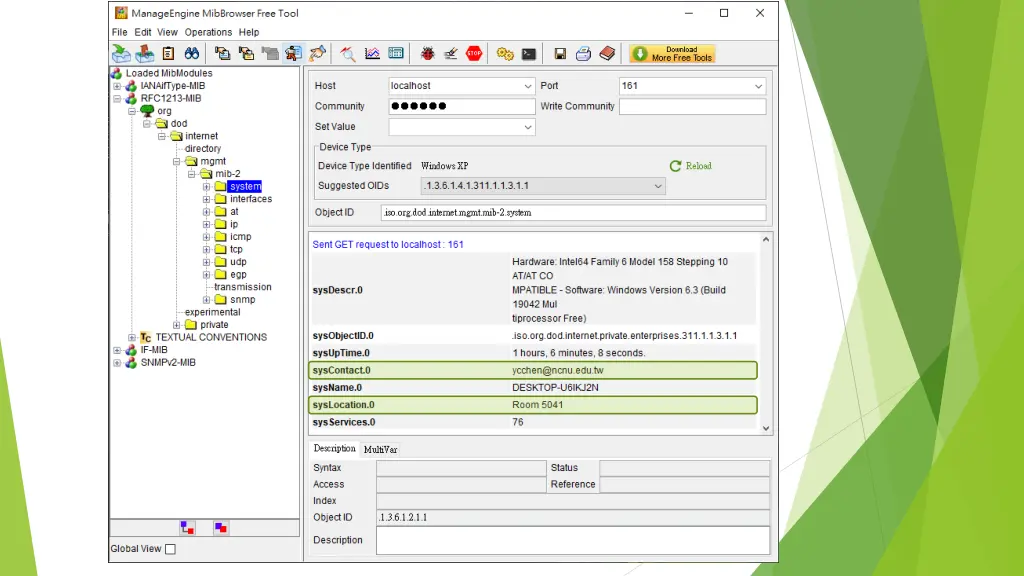Open the File menu
Image resolution: width=1024 pixels, height=576 pixels.
click(120, 32)
